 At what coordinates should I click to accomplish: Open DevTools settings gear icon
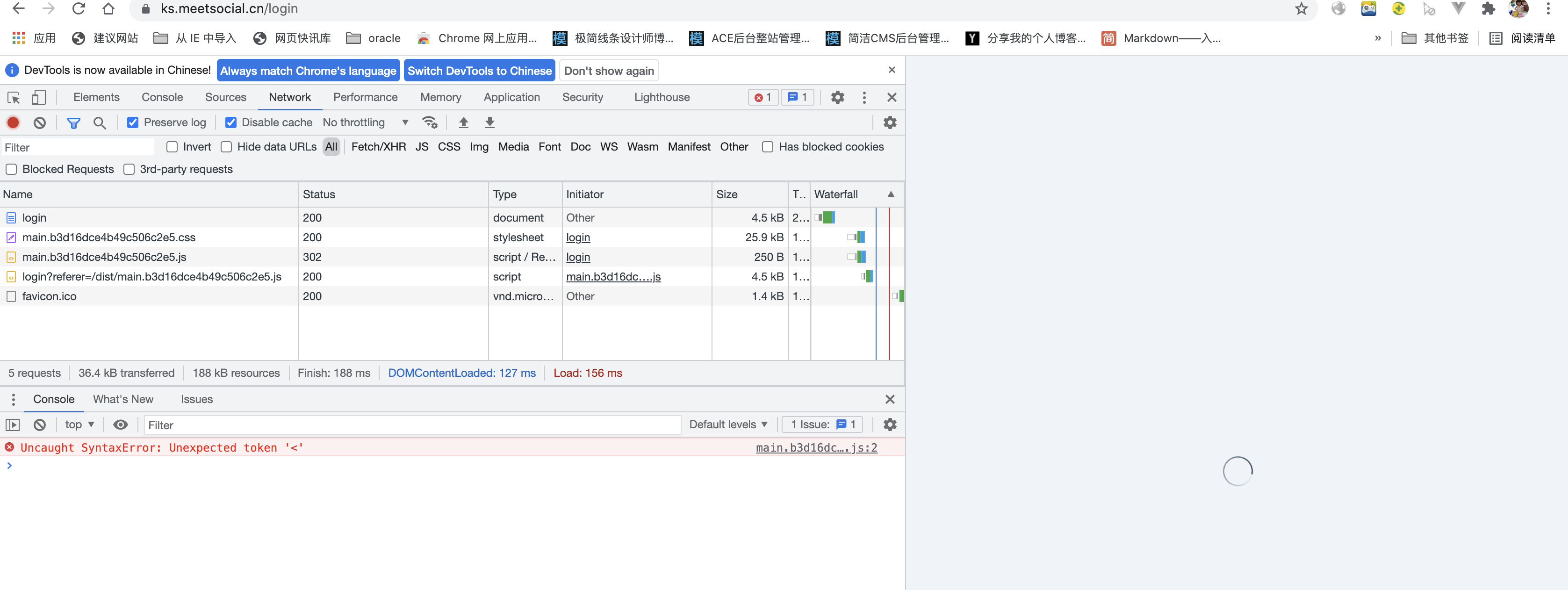pos(838,97)
